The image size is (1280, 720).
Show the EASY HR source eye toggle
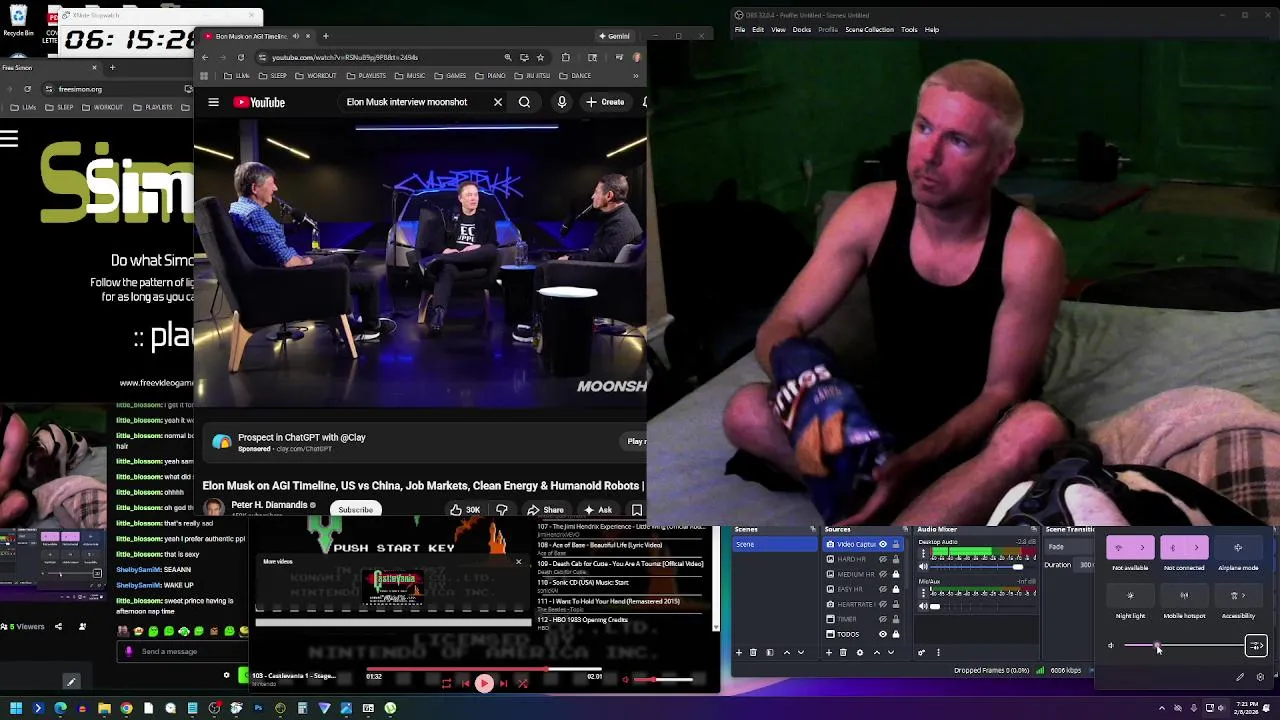pos(883,589)
